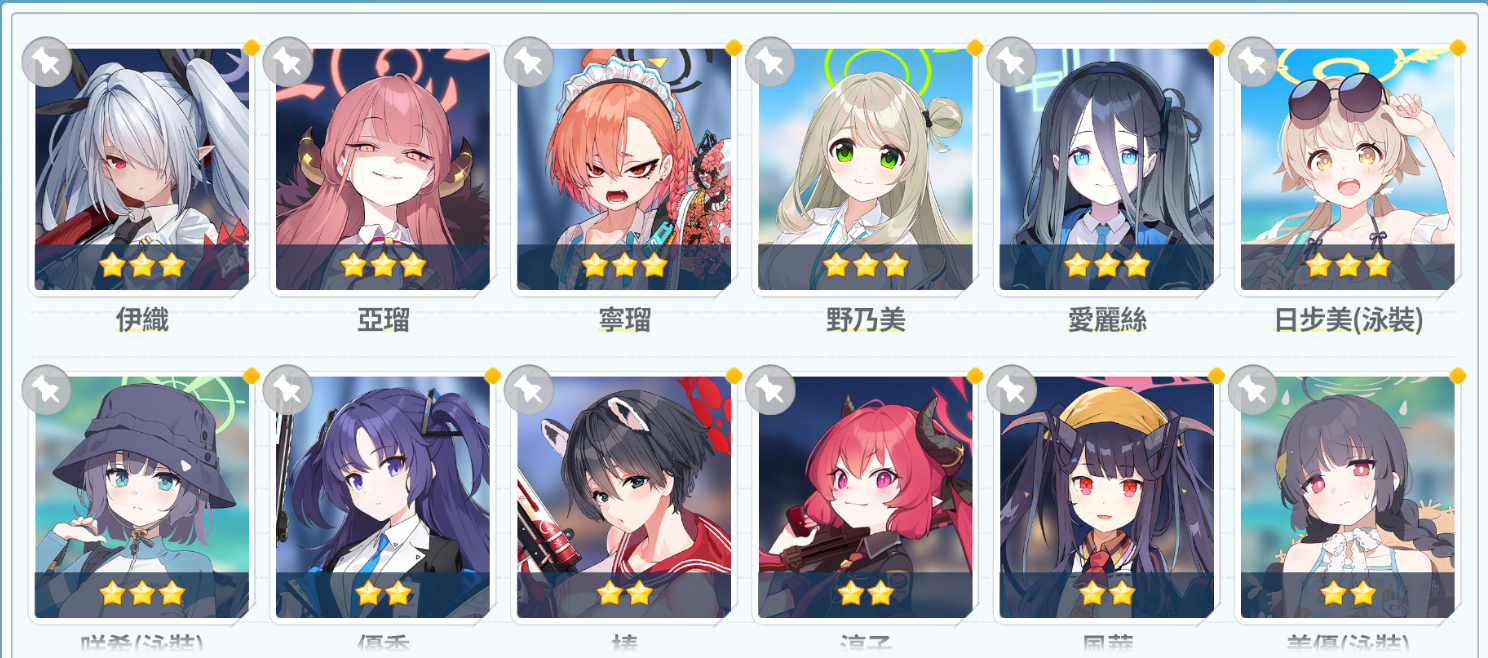This screenshot has height=658, width=1488.
Task: Click the 寧瑠 name label
Action: [x=624, y=320]
